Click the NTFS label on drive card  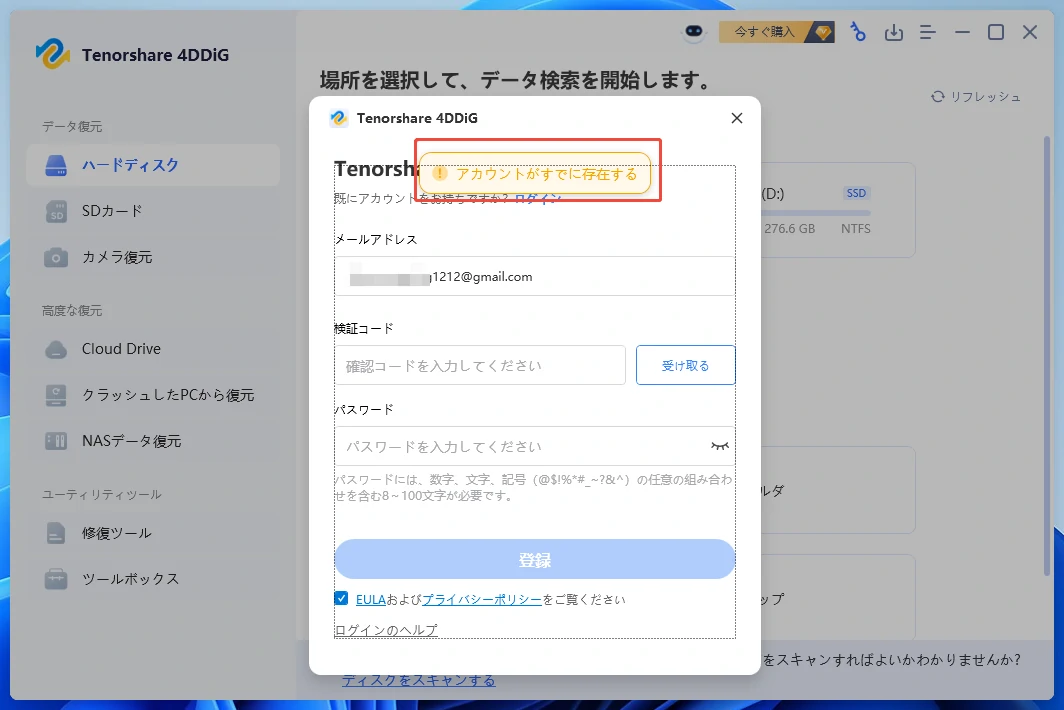(x=856, y=229)
